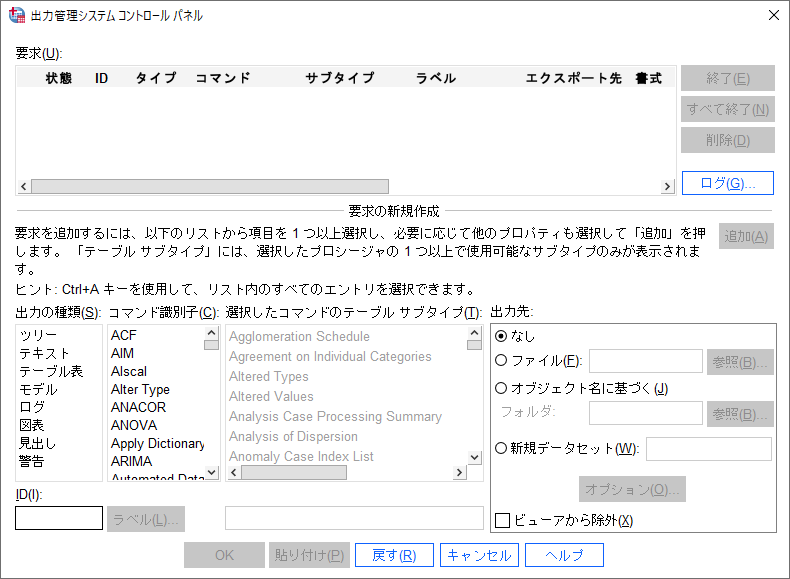Image resolution: width=790 pixels, height=579 pixels.
Task: Click コマンド column header in requests table
Action: pyautogui.click(x=222, y=78)
